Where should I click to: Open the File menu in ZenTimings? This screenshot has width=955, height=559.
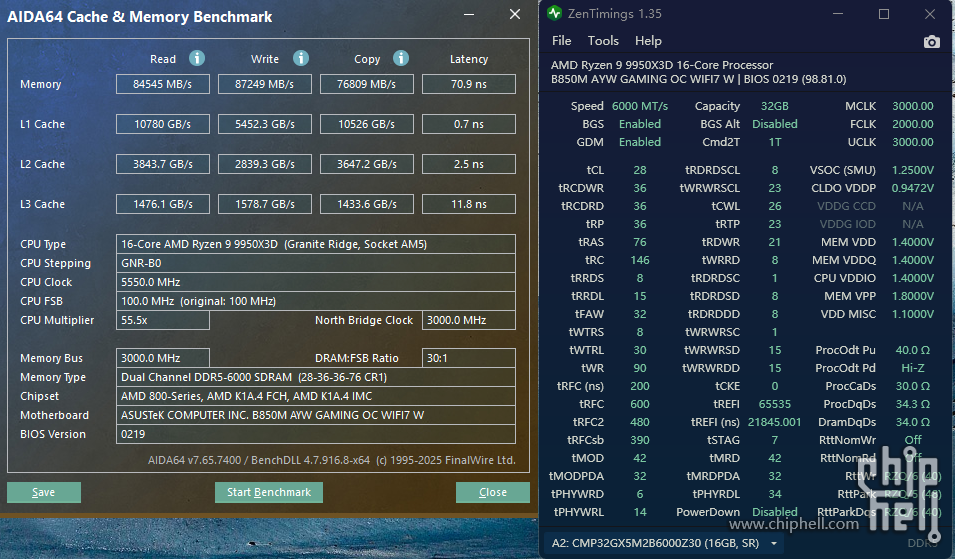point(562,41)
